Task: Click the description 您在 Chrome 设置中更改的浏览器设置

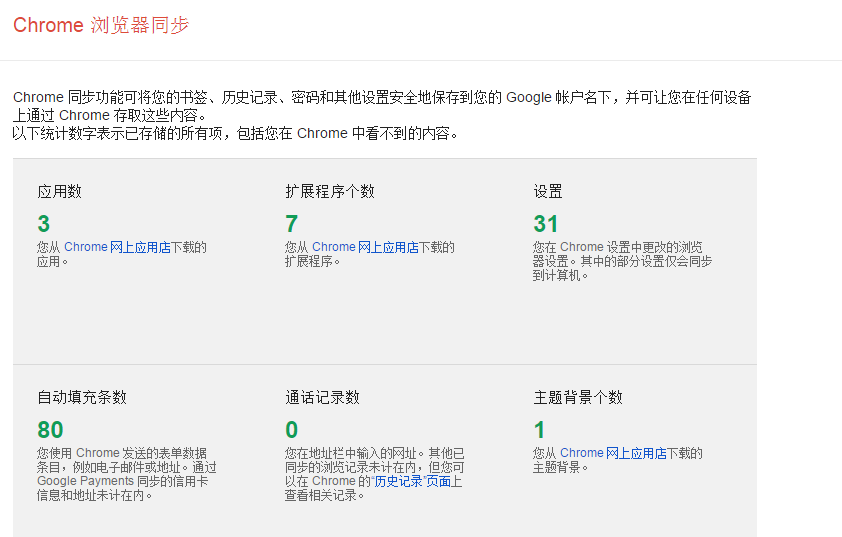Action: click(622, 261)
